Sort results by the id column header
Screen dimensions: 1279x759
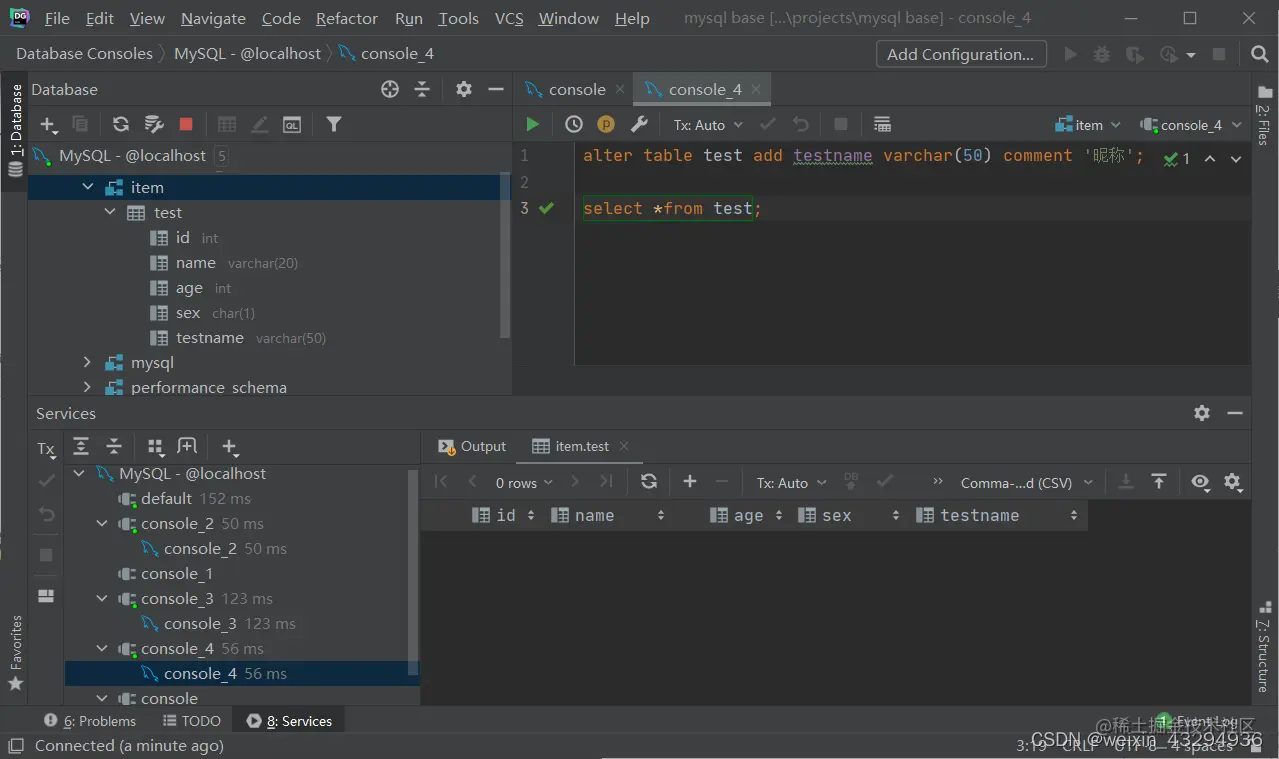pyautogui.click(x=505, y=515)
